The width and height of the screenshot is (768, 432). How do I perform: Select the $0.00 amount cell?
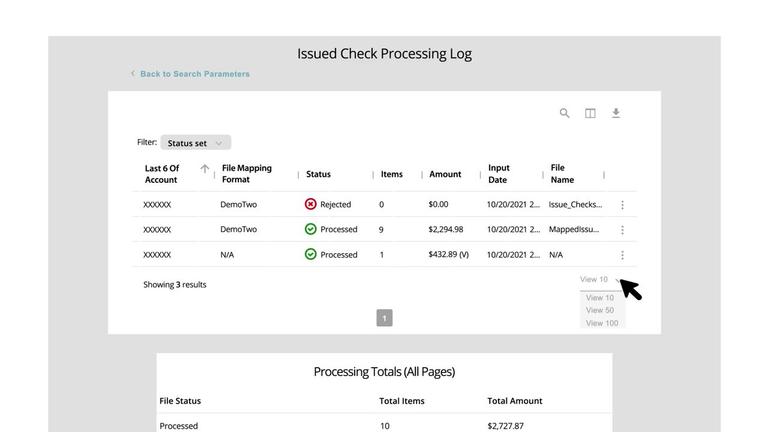pos(438,204)
